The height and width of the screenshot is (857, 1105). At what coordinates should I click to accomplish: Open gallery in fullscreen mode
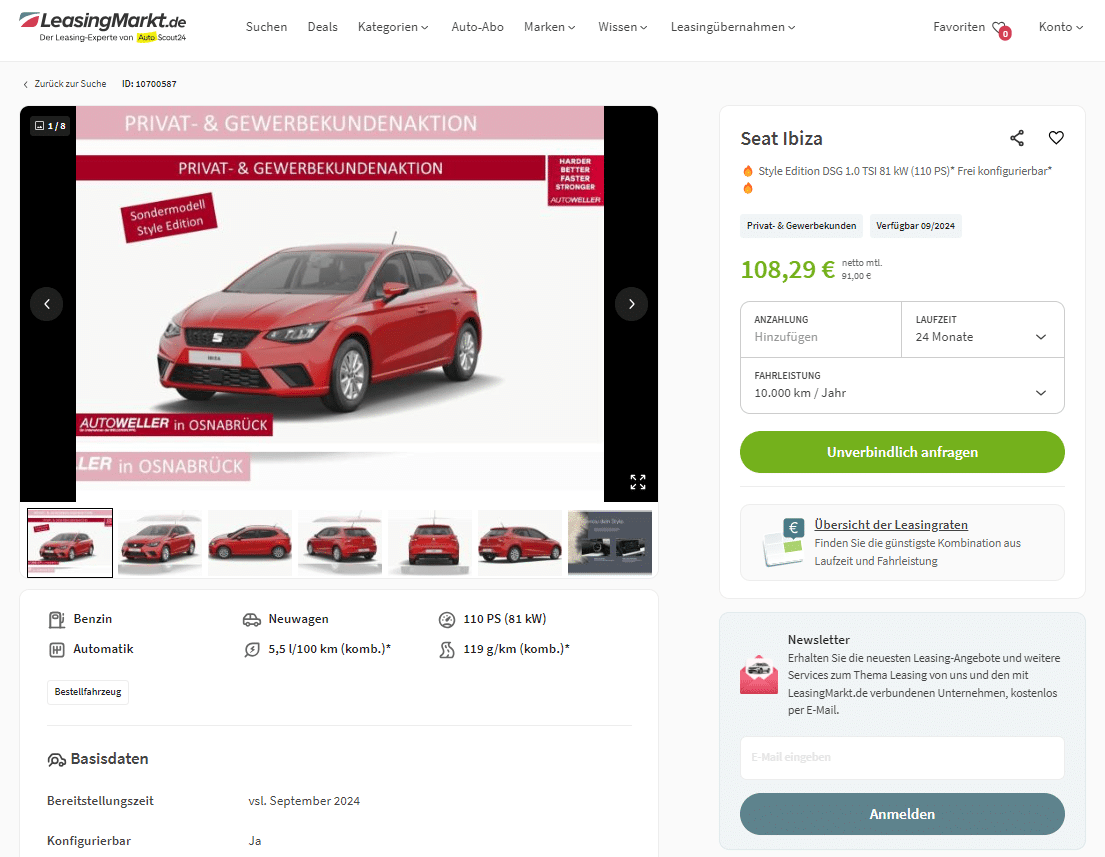click(x=638, y=482)
